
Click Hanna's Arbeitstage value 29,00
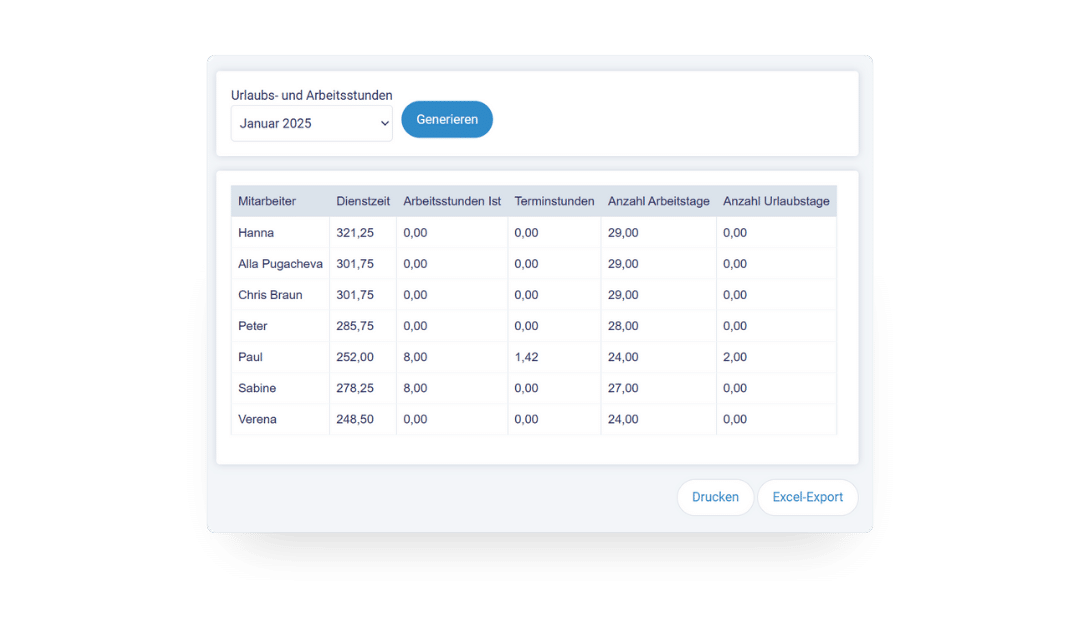point(623,233)
